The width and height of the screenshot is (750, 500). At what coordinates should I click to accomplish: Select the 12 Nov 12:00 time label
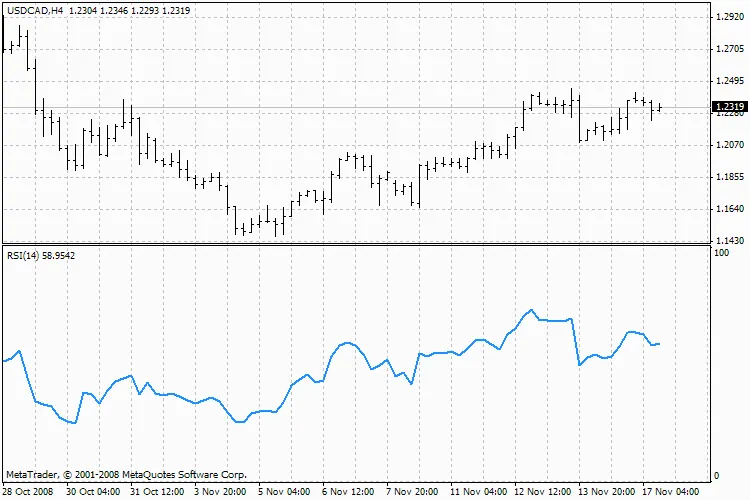click(544, 491)
